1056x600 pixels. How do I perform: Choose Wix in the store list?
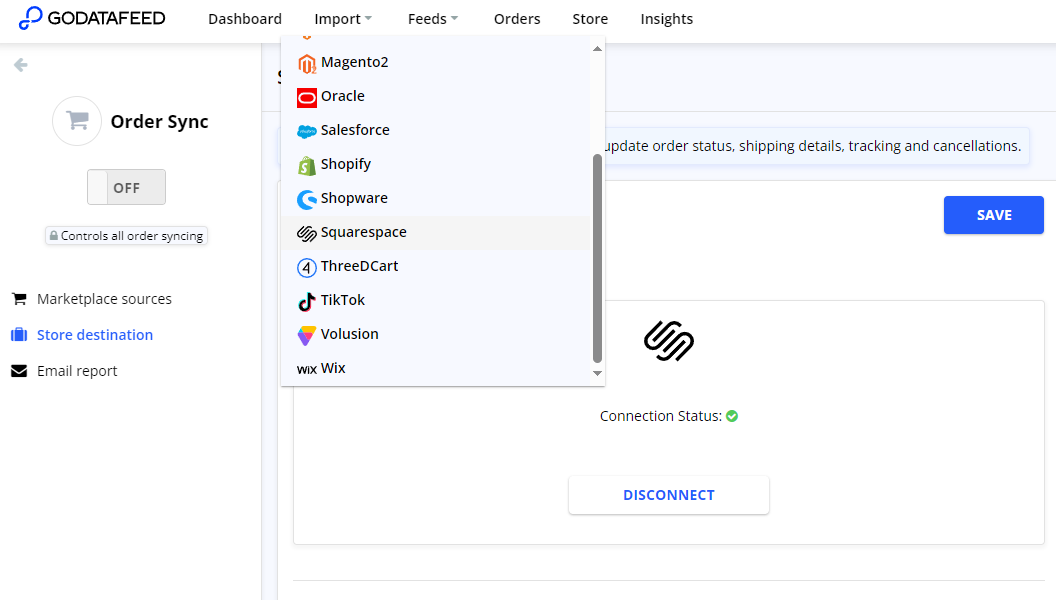pyautogui.click(x=436, y=368)
